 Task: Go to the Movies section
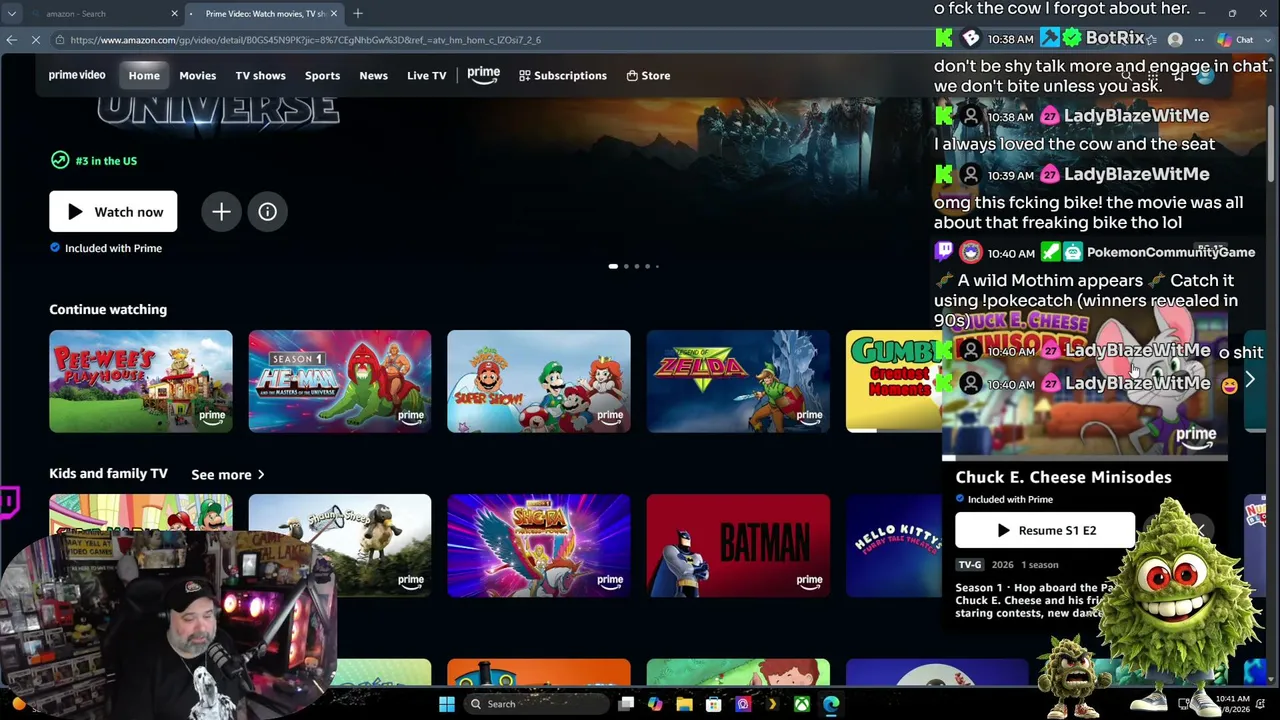tap(197, 75)
